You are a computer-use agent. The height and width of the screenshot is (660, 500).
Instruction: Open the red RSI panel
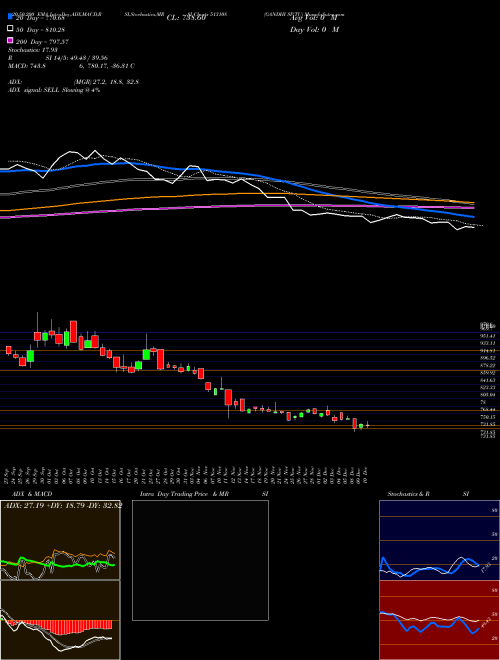439,620
